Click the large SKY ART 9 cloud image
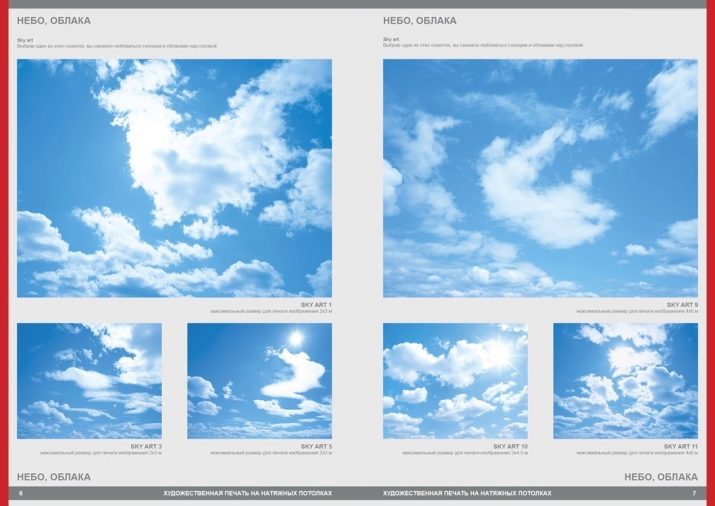715x506 pixels. pyautogui.click(x=540, y=178)
